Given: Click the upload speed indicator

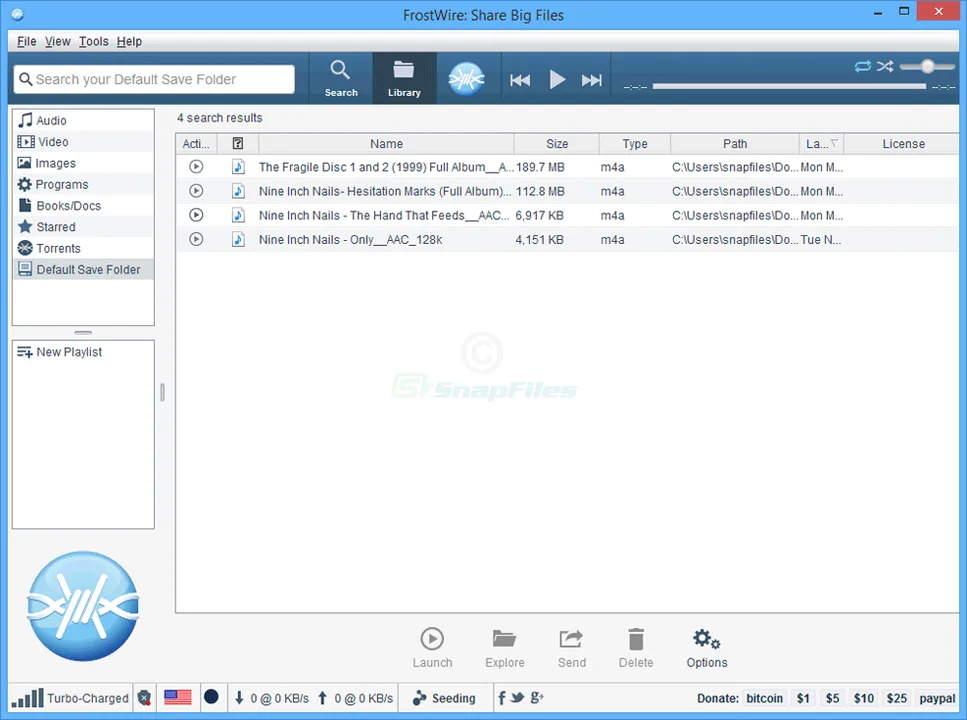Looking at the screenshot, I should tap(355, 698).
